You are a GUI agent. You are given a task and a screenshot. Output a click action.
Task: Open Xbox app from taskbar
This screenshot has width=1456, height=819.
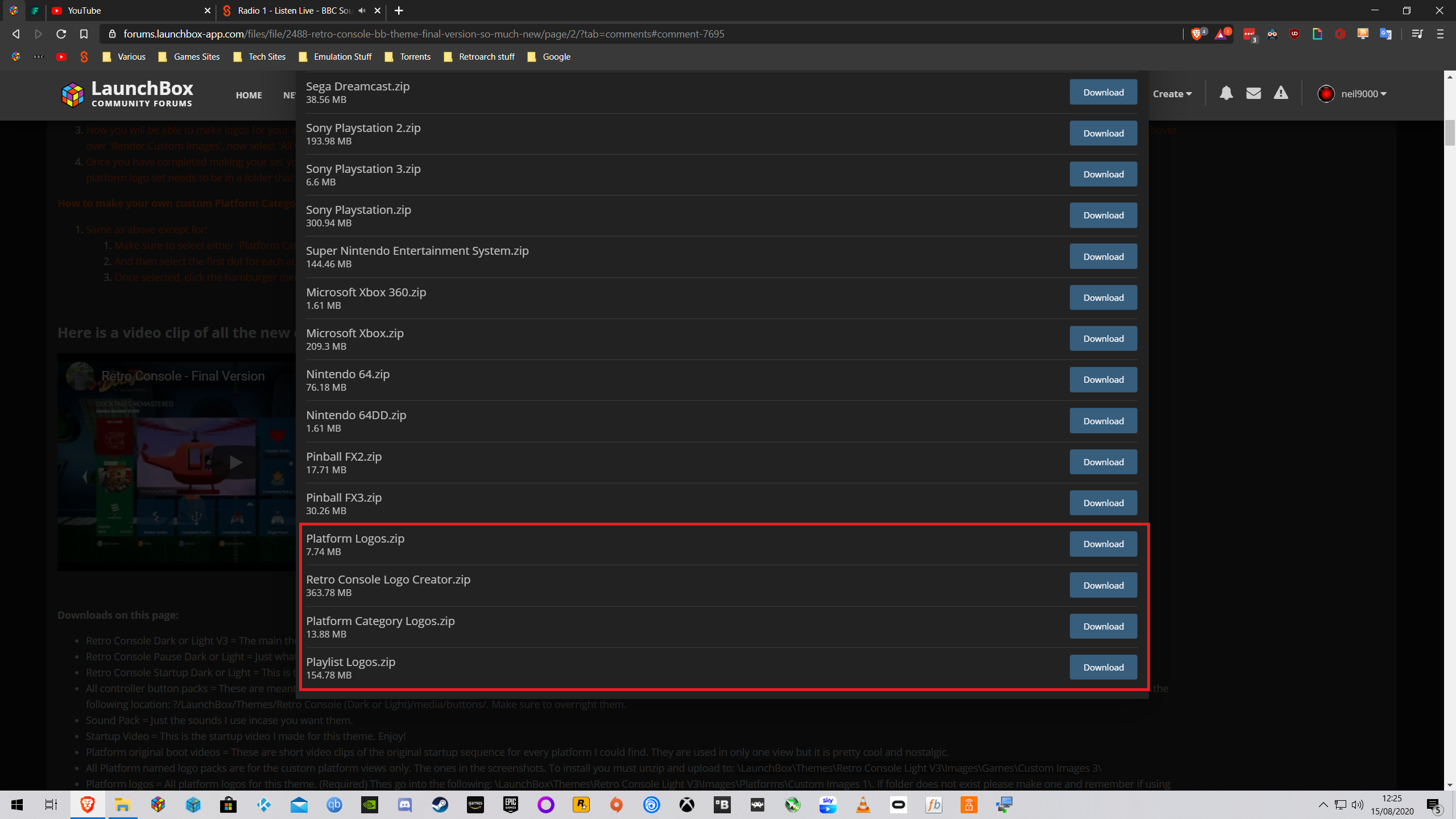click(x=686, y=805)
